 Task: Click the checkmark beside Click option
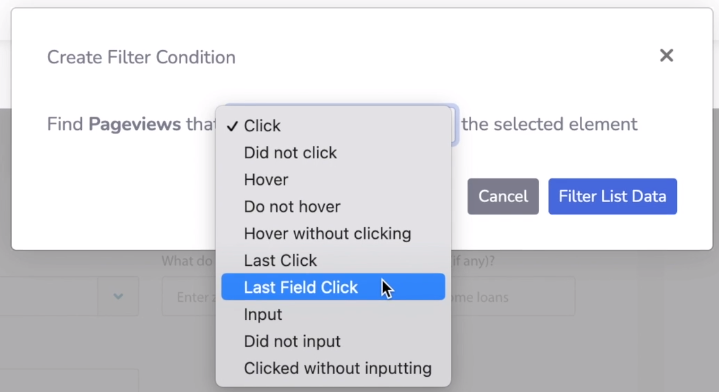[232, 126]
